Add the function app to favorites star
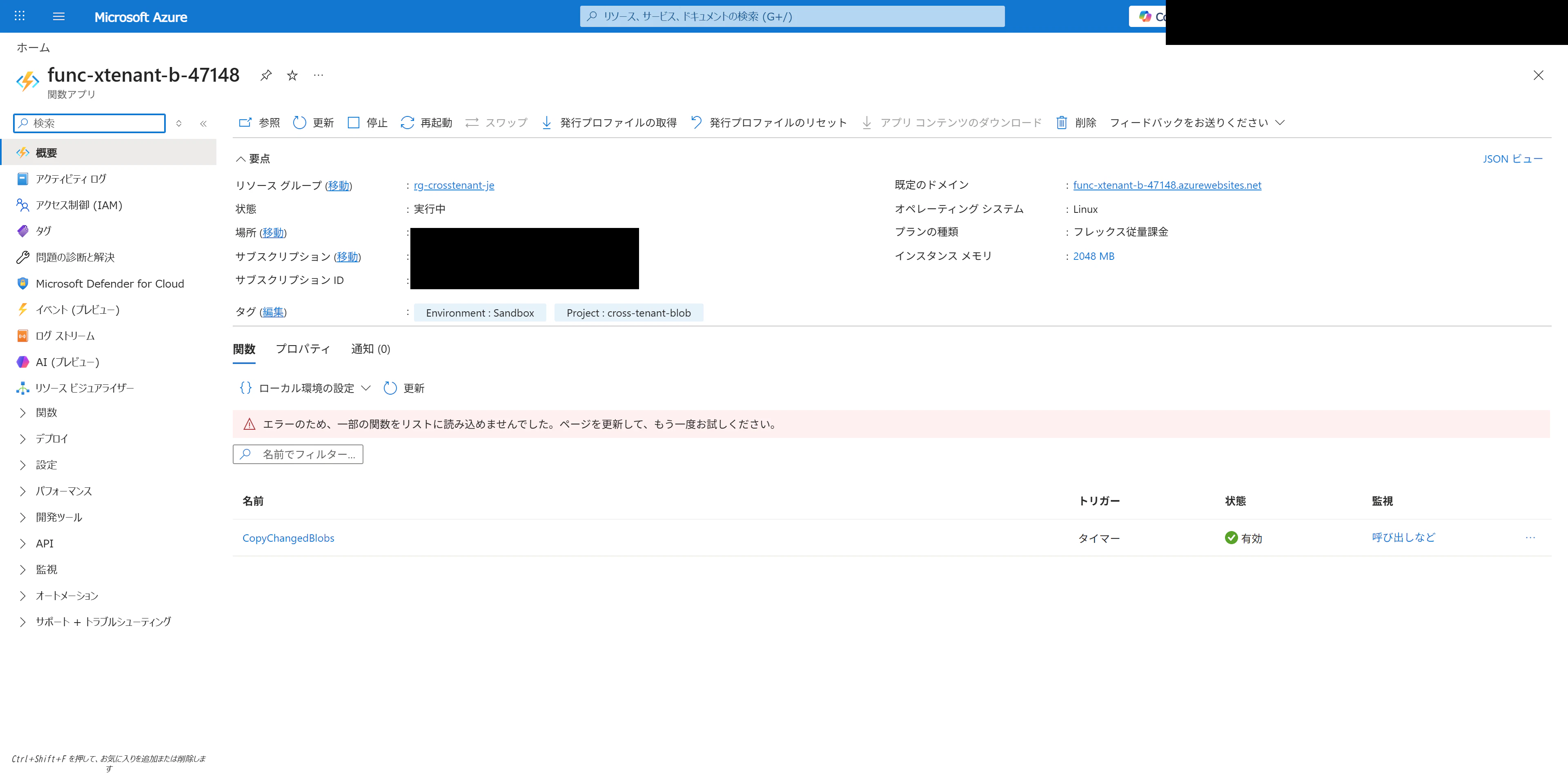The image size is (1568, 777). (292, 76)
